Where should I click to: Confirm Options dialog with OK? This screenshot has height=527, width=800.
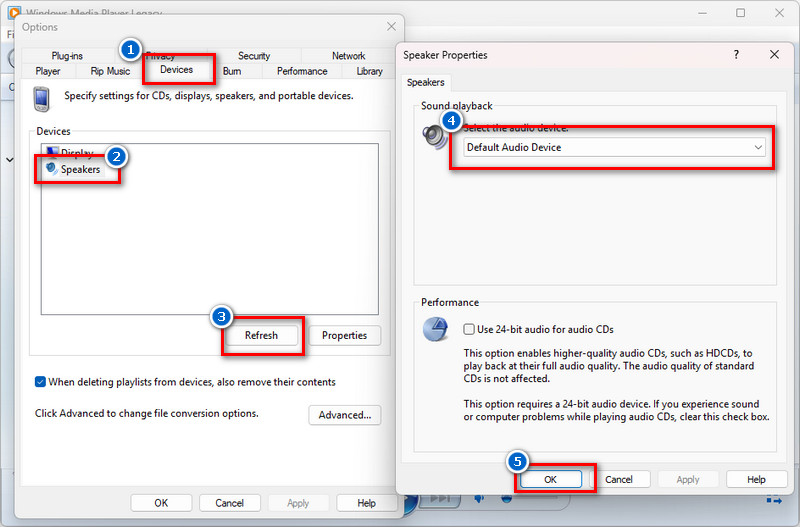pos(161,503)
